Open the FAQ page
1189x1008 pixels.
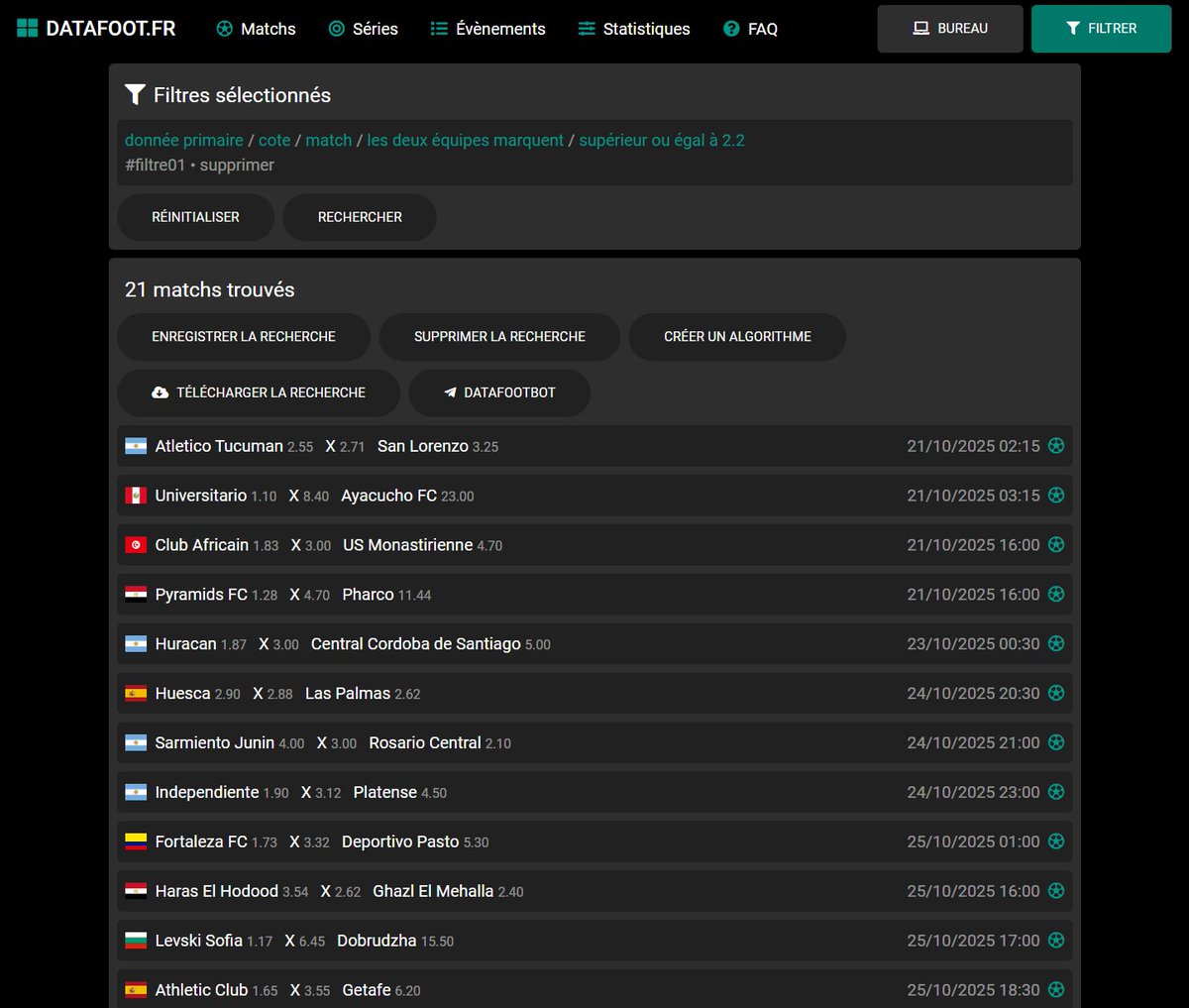(750, 29)
